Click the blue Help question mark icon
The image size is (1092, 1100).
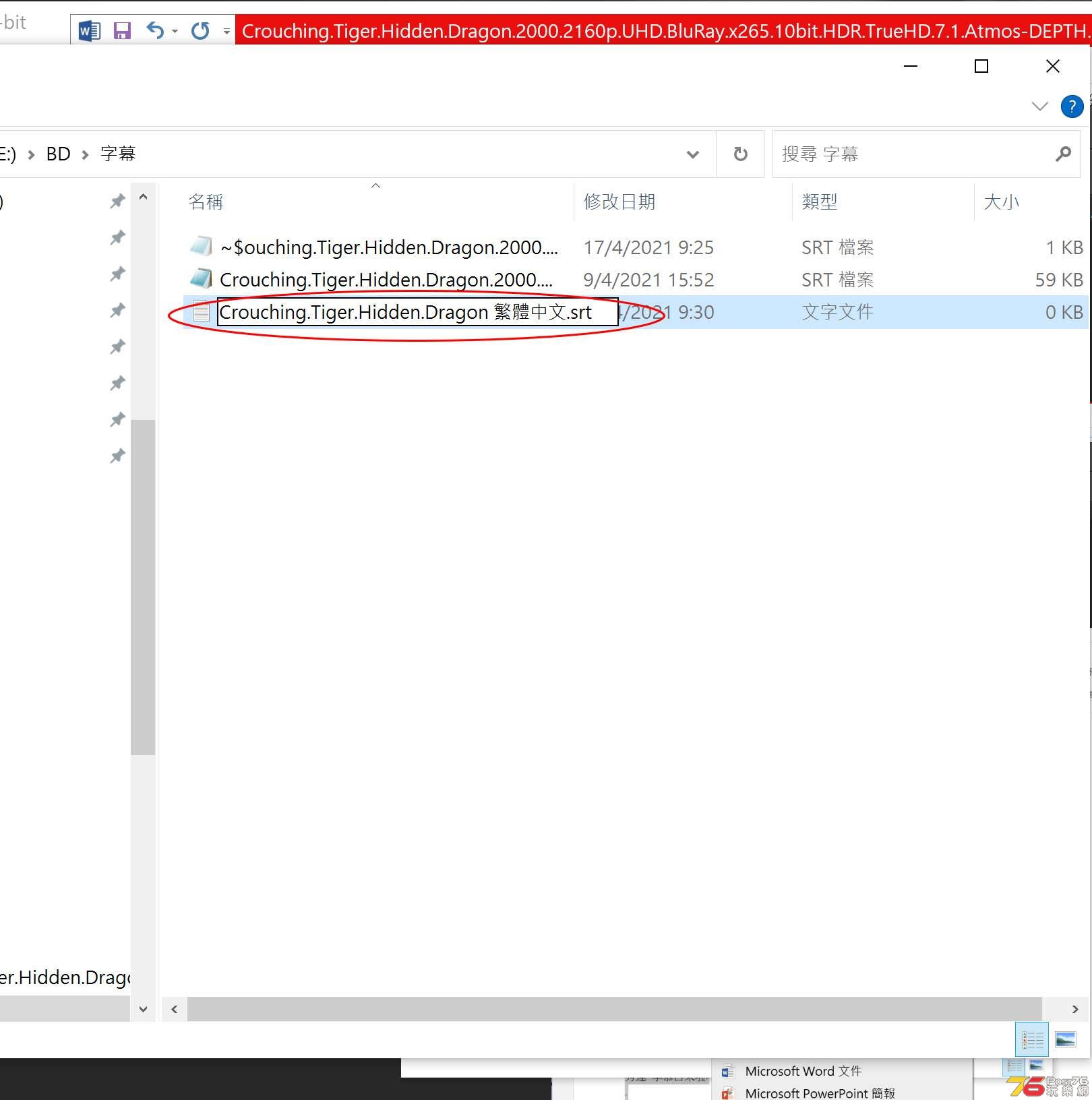pyautogui.click(x=1072, y=106)
